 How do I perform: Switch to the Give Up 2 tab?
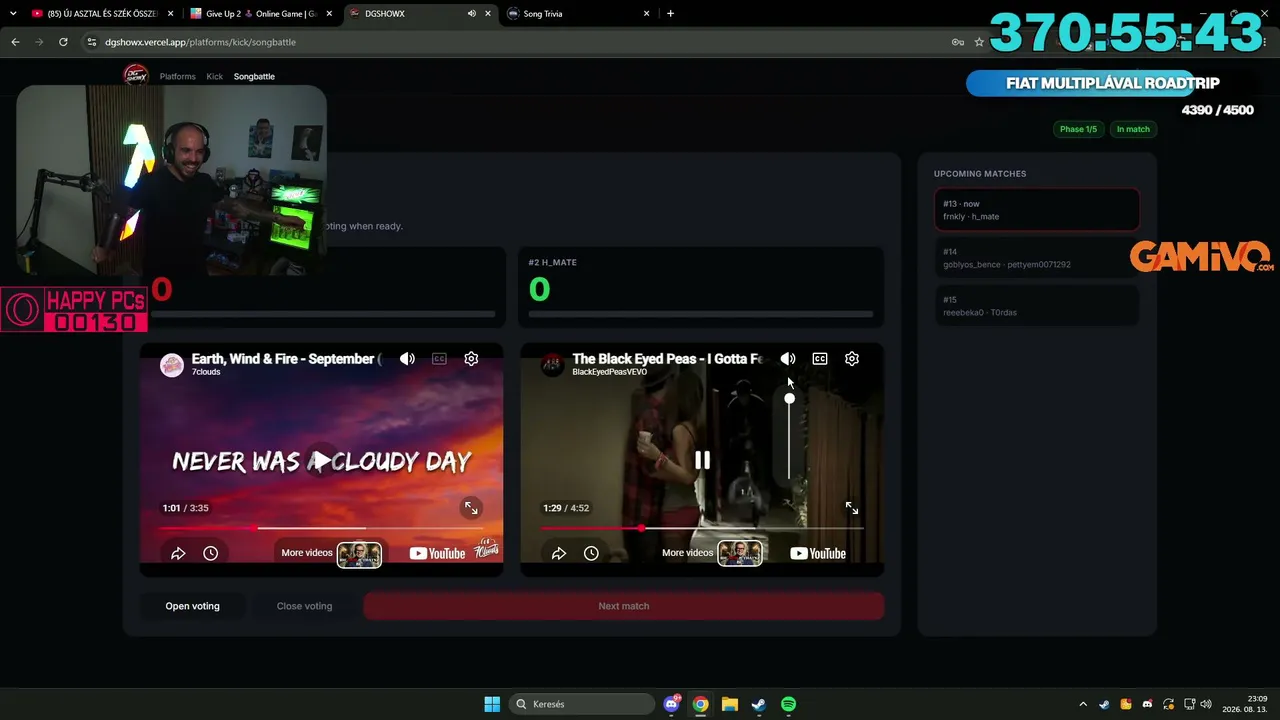click(261, 14)
